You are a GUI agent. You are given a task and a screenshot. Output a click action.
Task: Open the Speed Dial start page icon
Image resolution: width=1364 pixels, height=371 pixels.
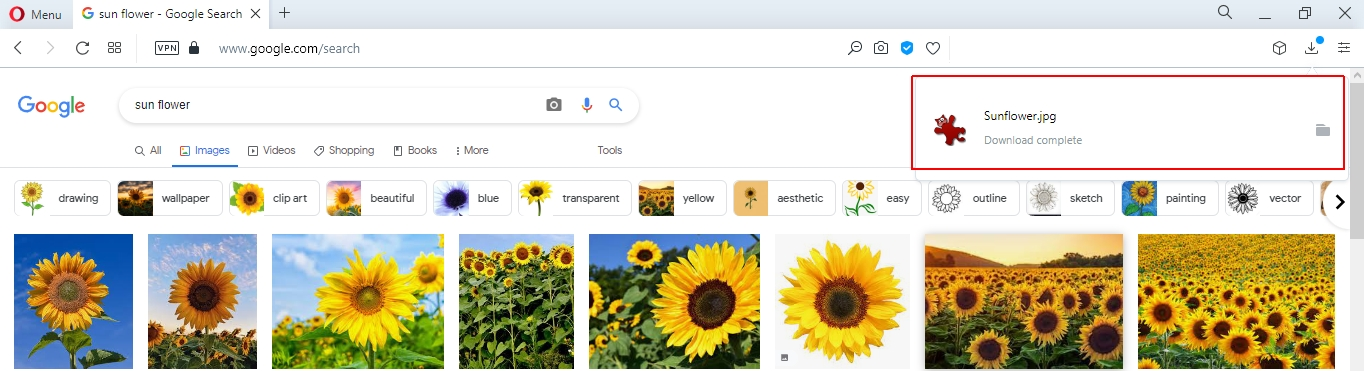point(115,48)
